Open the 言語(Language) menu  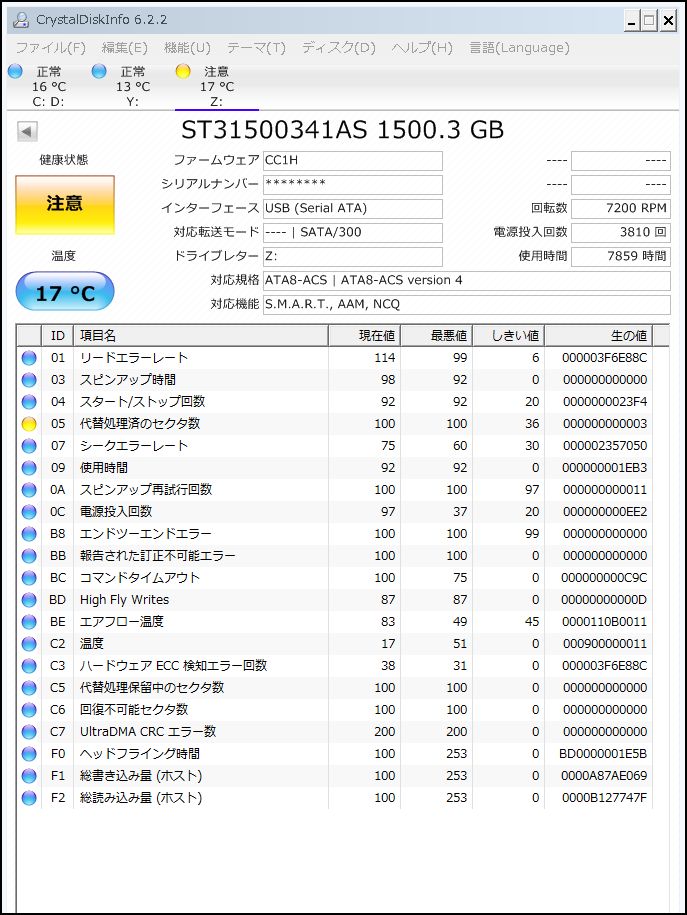coord(519,48)
